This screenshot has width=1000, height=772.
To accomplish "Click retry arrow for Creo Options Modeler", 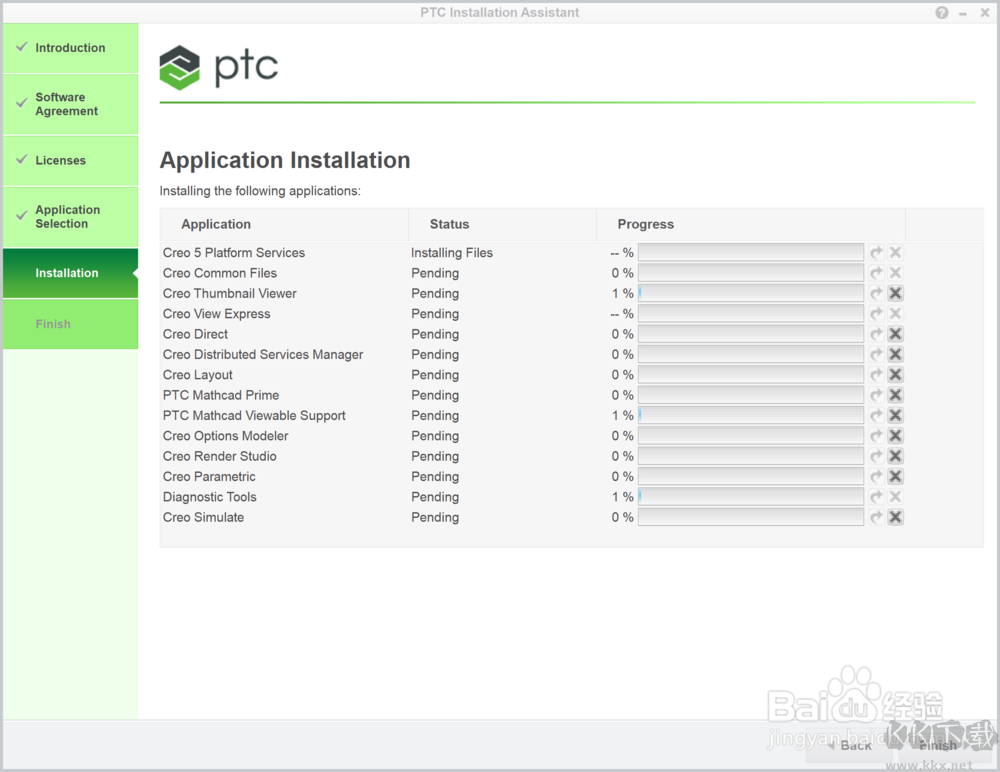I will tap(876, 436).
